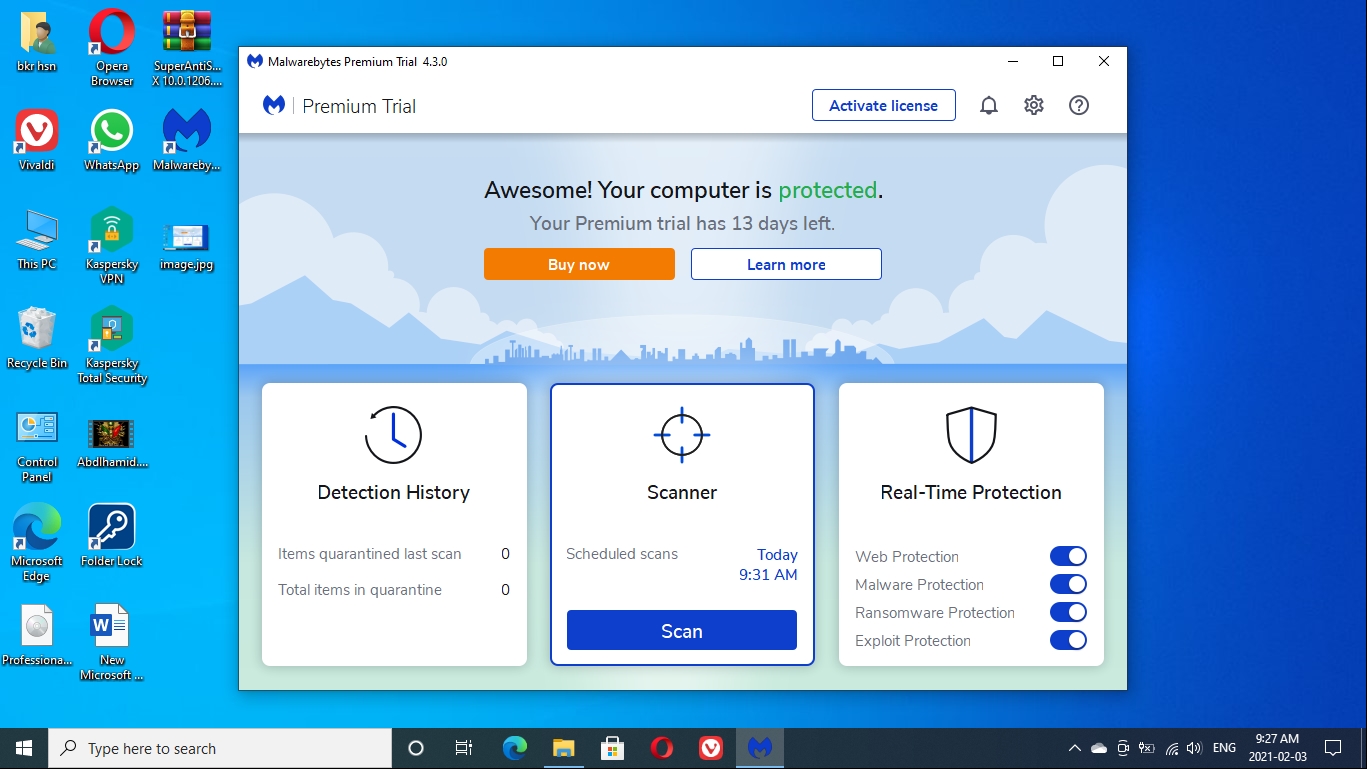
Task: Select the Control Panel desktop icon
Action: click(x=37, y=446)
